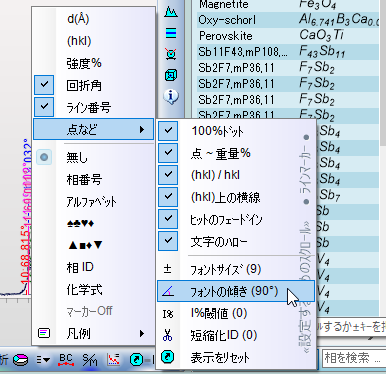The height and width of the screenshot is (374, 386).
Task: Toggle the 100%ドット option
Action: [236, 131]
